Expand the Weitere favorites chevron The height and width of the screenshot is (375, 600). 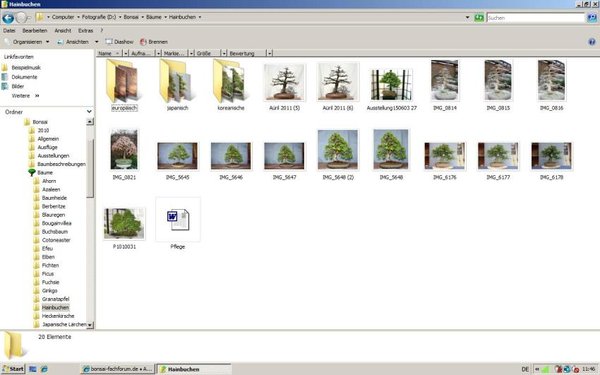click(37, 96)
